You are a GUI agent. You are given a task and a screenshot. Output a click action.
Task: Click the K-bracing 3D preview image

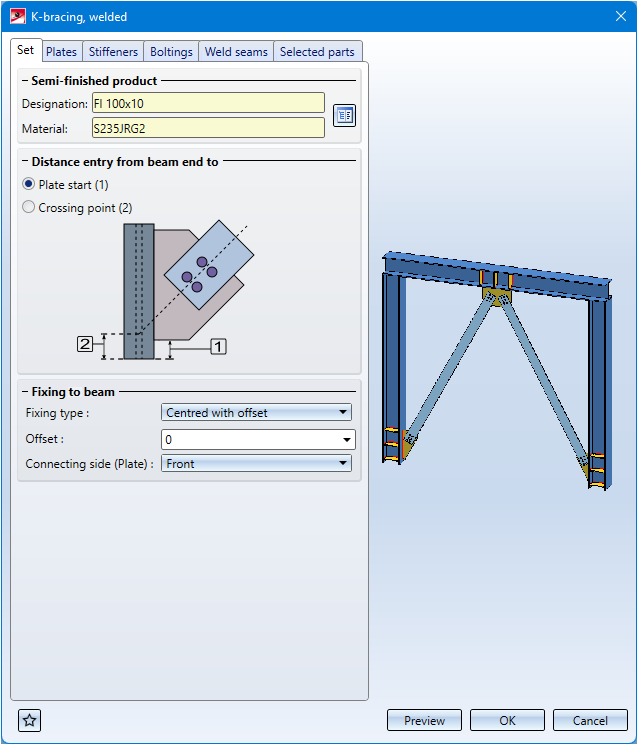tap(497, 371)
